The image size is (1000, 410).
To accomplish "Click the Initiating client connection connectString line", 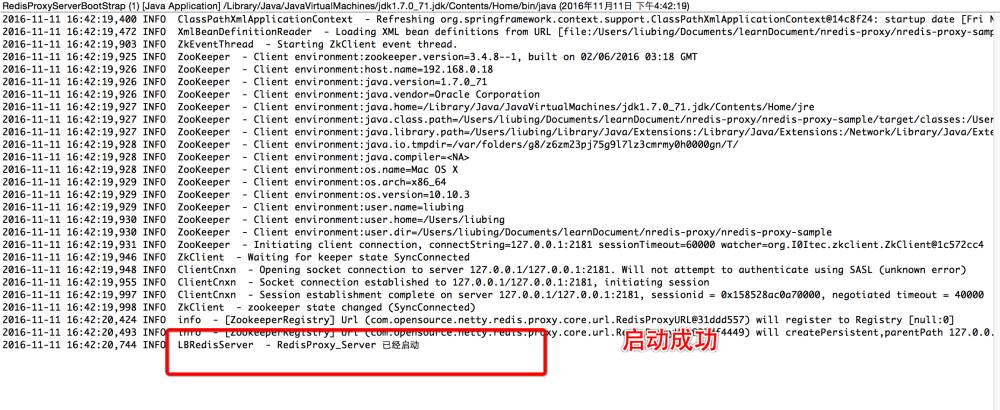I will click(x=493, y=244).
